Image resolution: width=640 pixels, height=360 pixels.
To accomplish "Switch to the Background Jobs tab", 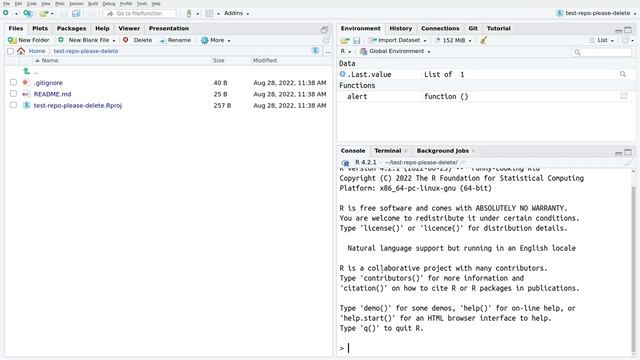I will (442, 151).
